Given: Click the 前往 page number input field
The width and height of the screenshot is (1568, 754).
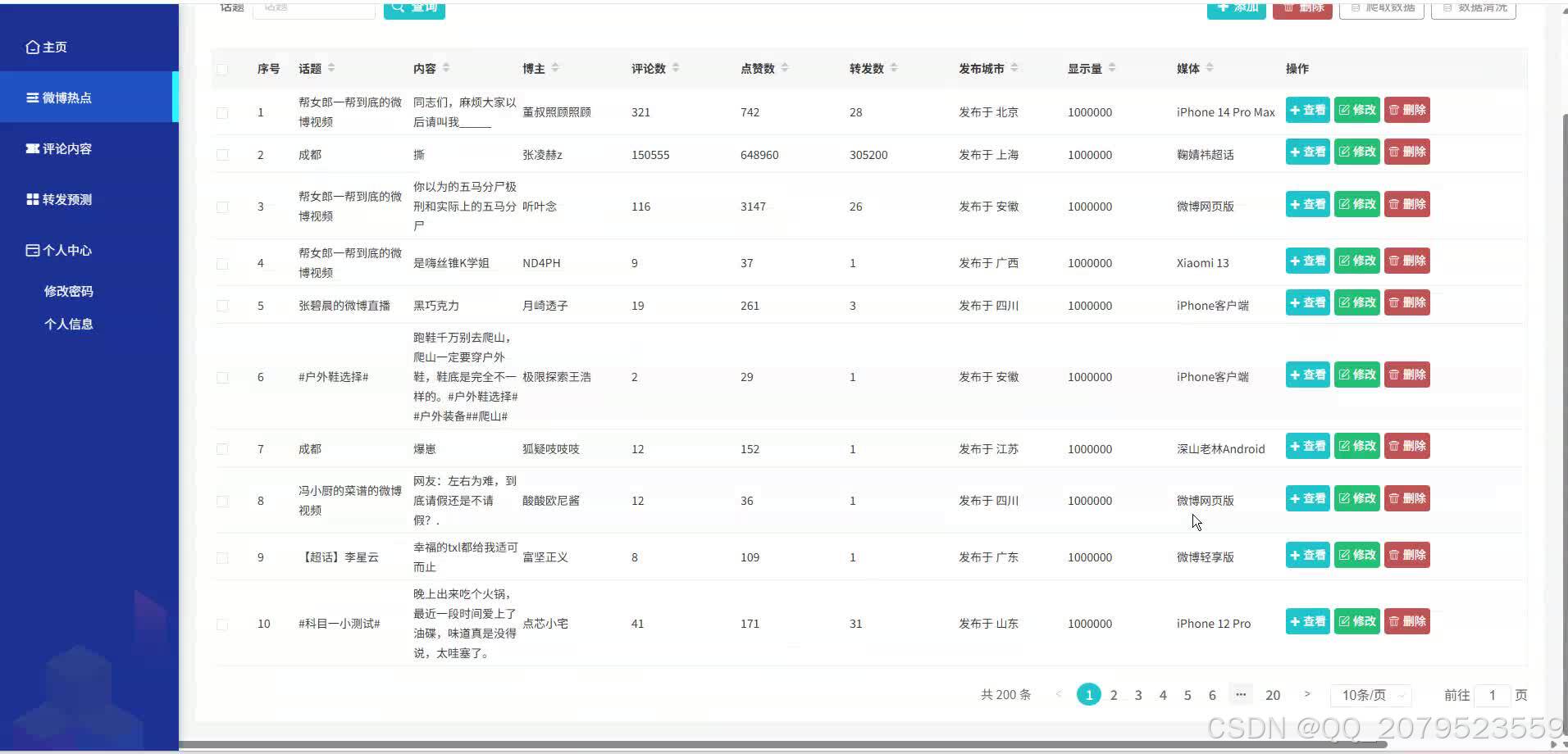Looking at the screenshot, I should tap(1492, 694).
